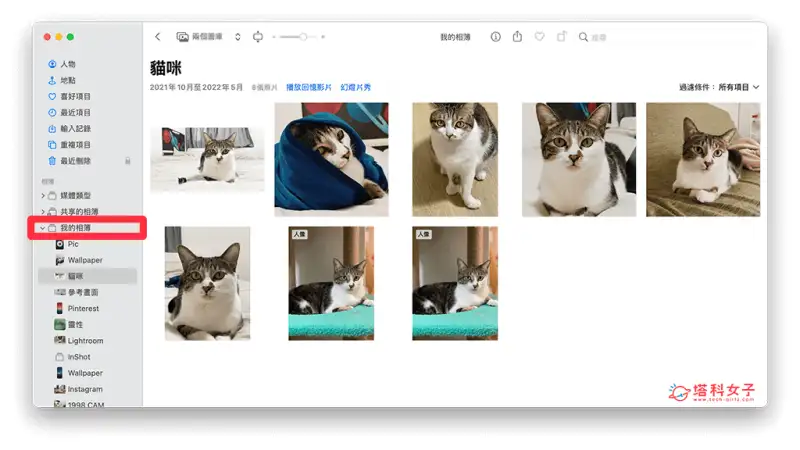Viewport: 800px width, 450px height.
Task: Open 重複項目 (Duplicates) in the sidebar
Action: [x=76, y=144]
